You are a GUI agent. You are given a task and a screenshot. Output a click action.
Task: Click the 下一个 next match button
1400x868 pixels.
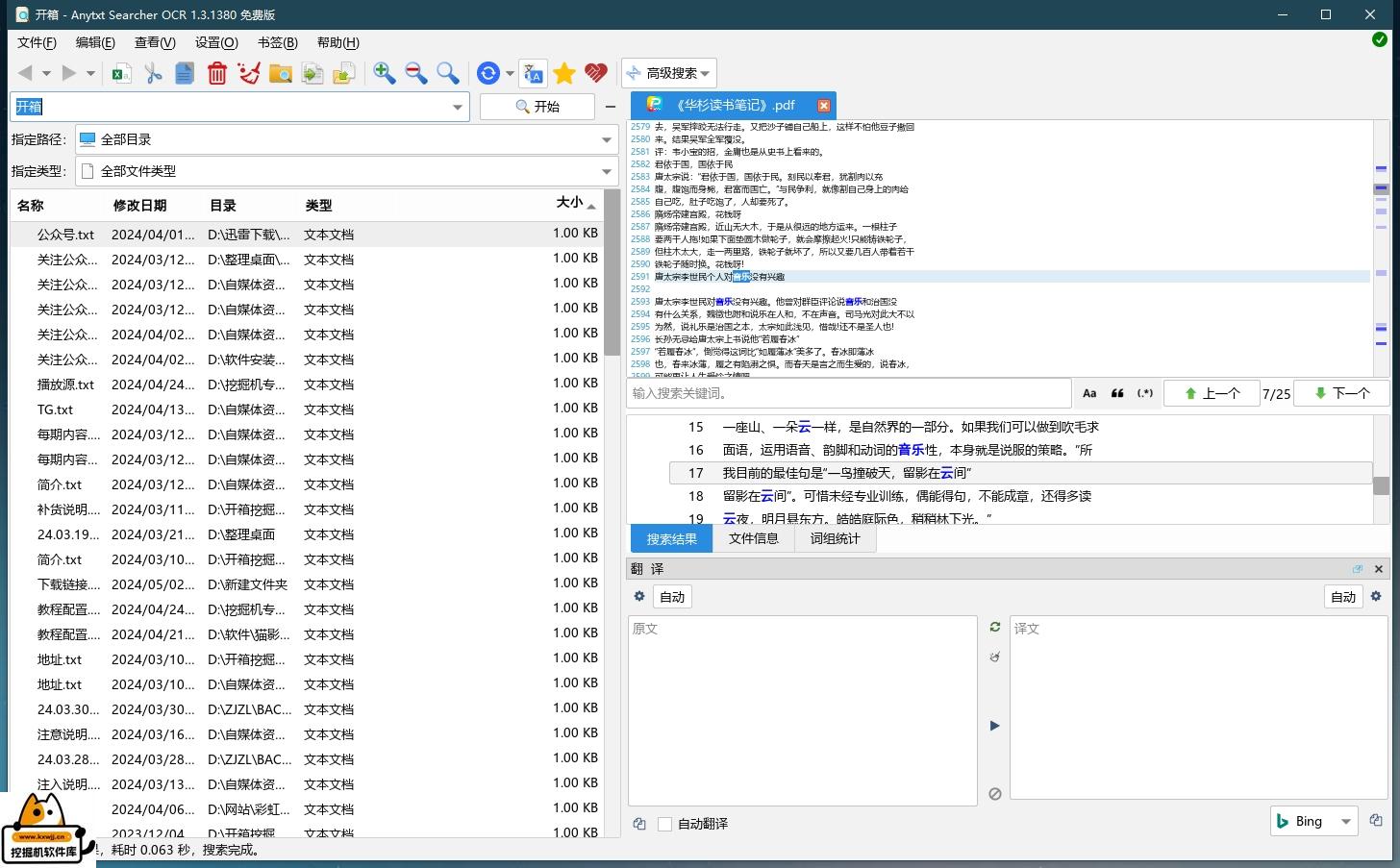(1341, 393)
